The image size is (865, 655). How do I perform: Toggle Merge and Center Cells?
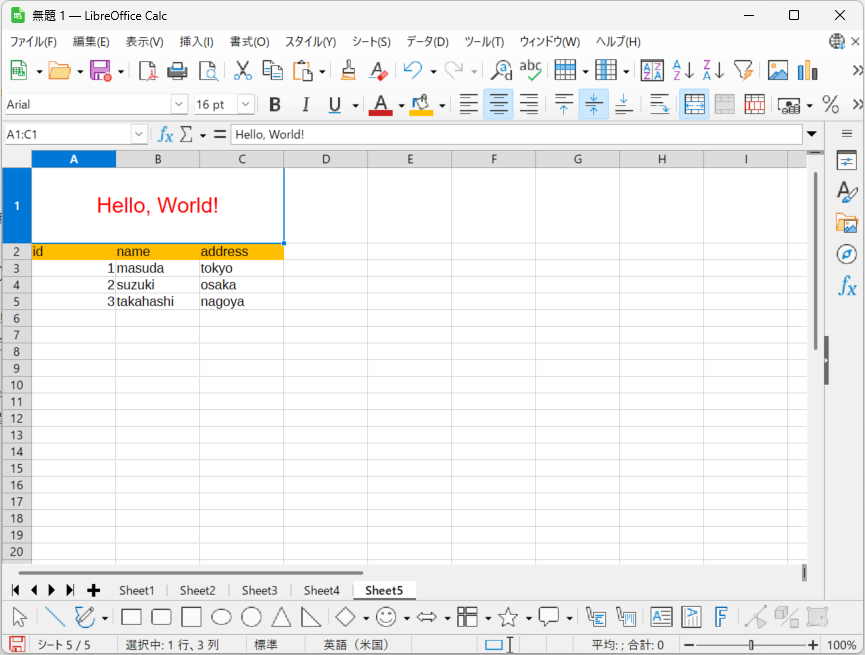point(694,104)
